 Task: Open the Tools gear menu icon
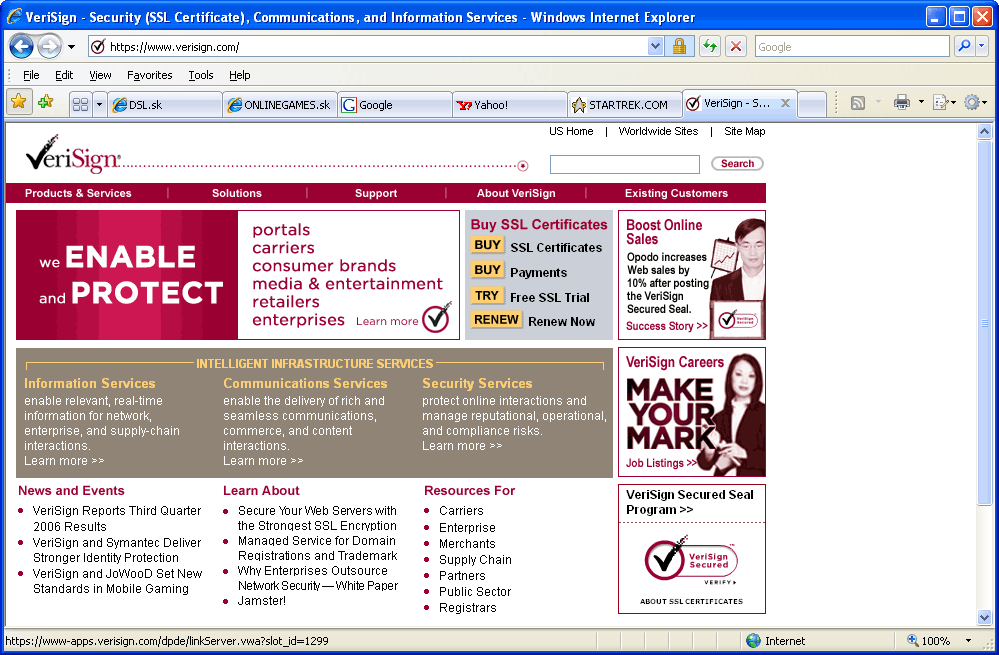coord(975,102)
